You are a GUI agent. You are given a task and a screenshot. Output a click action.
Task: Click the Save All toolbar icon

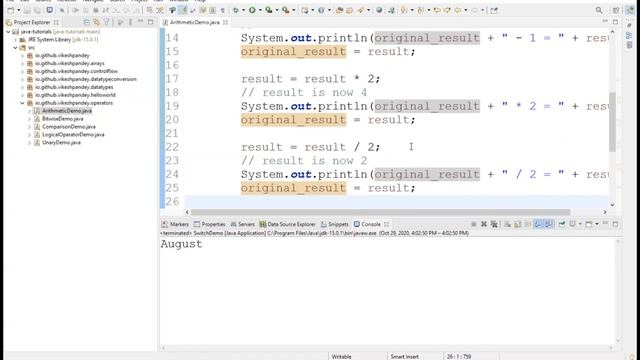37,10
